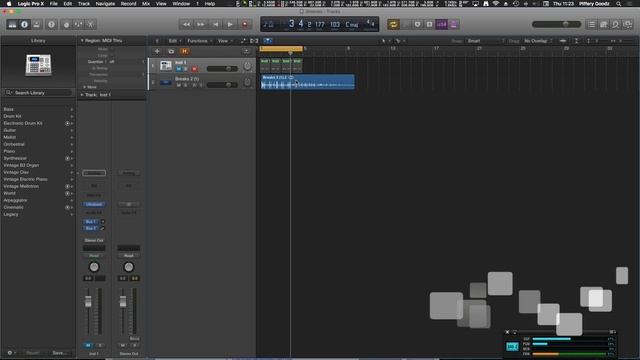
Task: Open List Editors button
Action: coord(592,24)
